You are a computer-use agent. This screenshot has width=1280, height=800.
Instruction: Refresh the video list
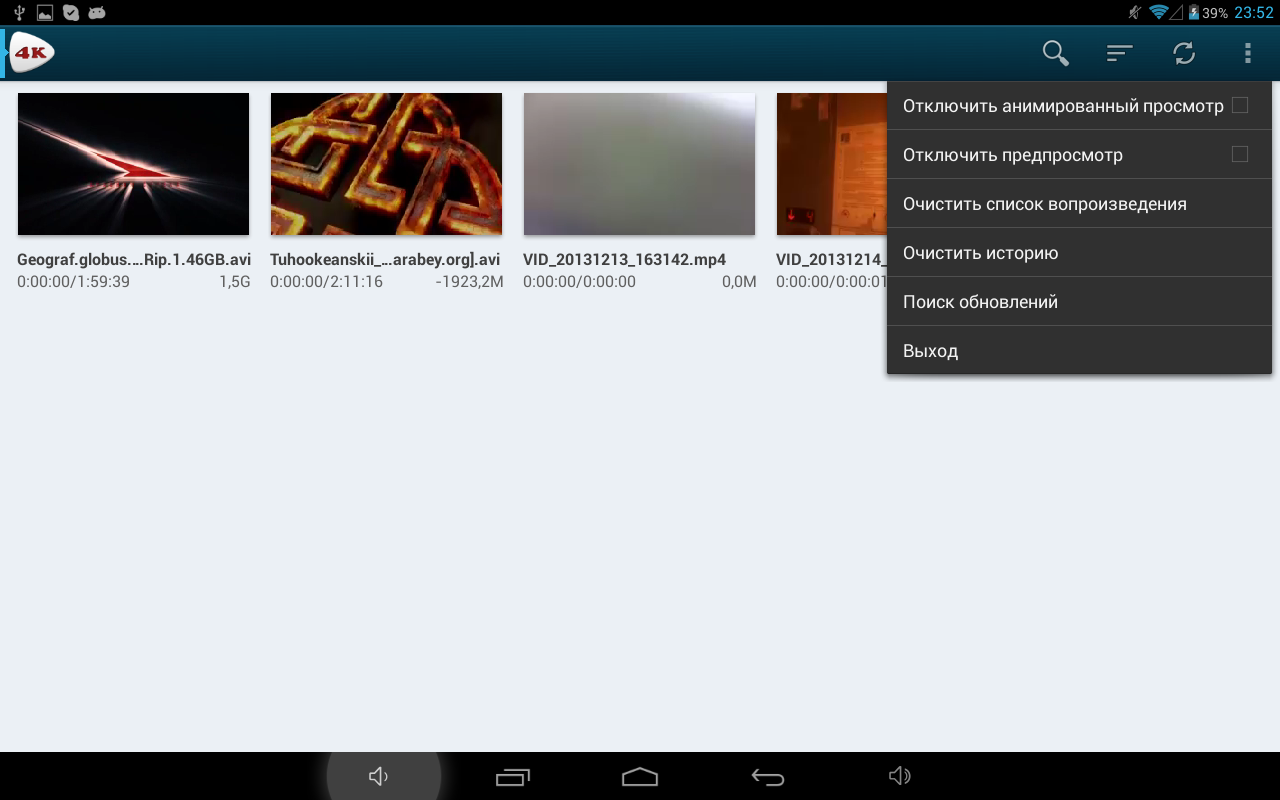point(1184,53)
